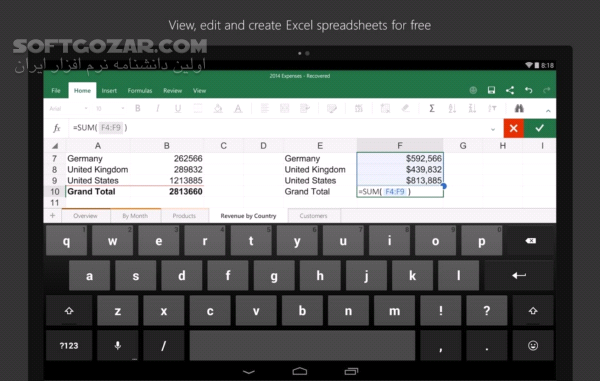This screenshot has height=381, width=600.
Task: Tap the clear eraser icon
Action: [405, 109]
